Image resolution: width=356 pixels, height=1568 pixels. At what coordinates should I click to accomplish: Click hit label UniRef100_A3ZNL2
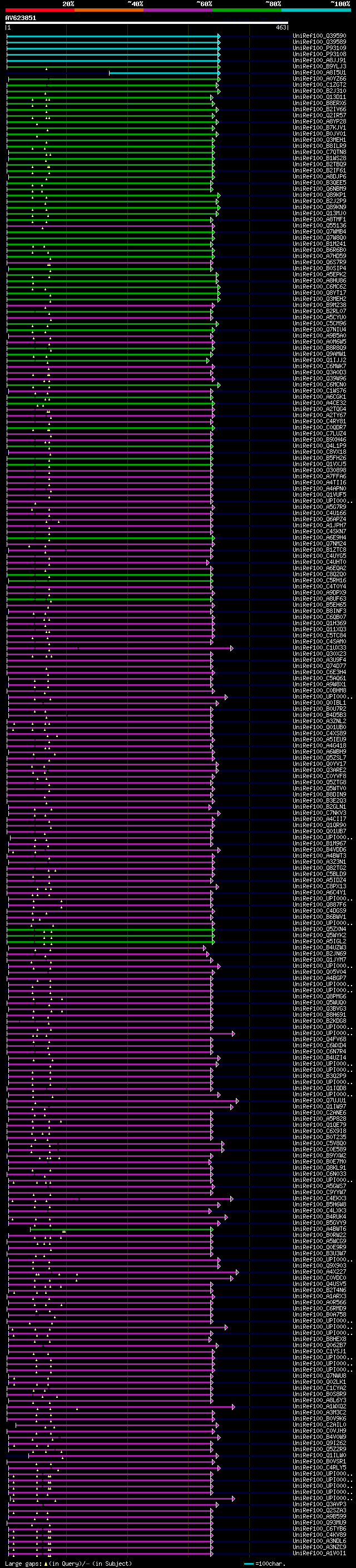319,721
